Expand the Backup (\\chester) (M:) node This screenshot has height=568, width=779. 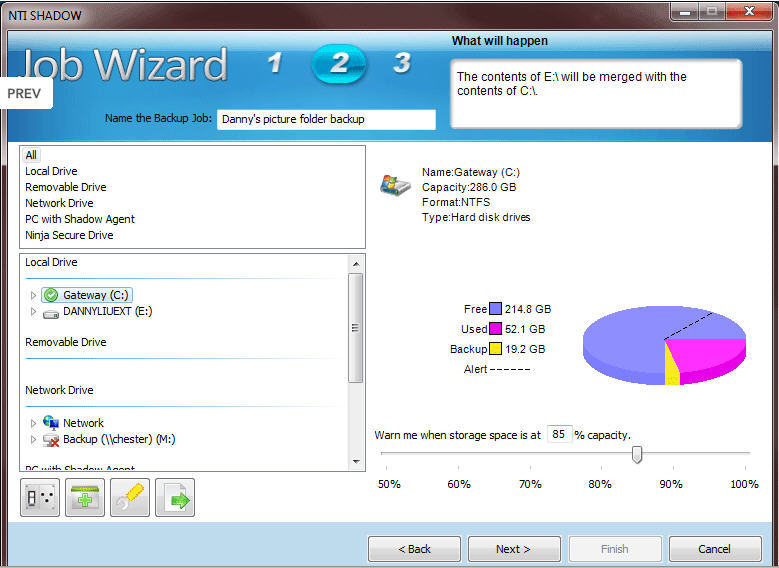click(x=33, y=439)
